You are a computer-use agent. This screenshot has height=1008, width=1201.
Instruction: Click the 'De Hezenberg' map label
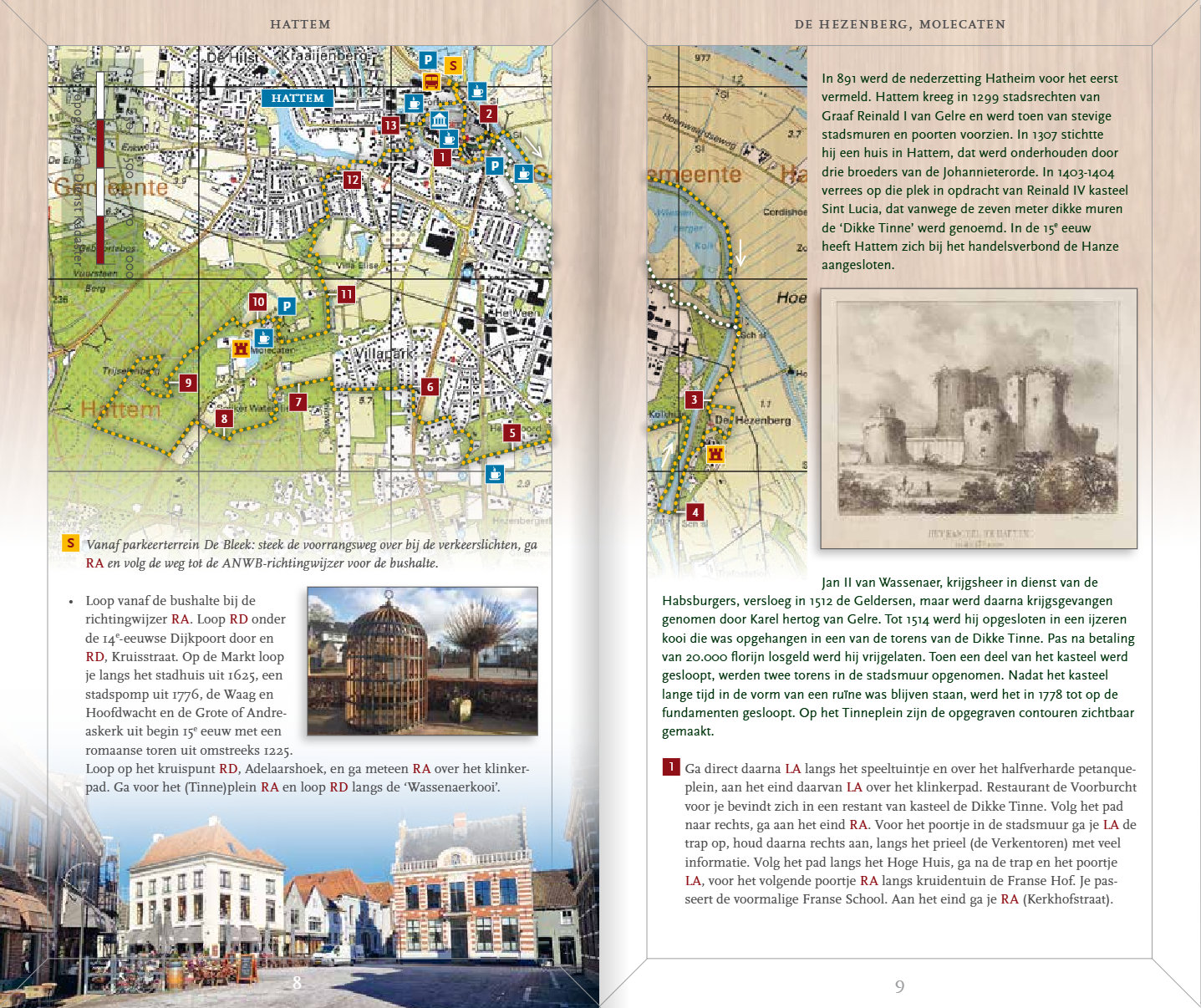coord(752,420)
